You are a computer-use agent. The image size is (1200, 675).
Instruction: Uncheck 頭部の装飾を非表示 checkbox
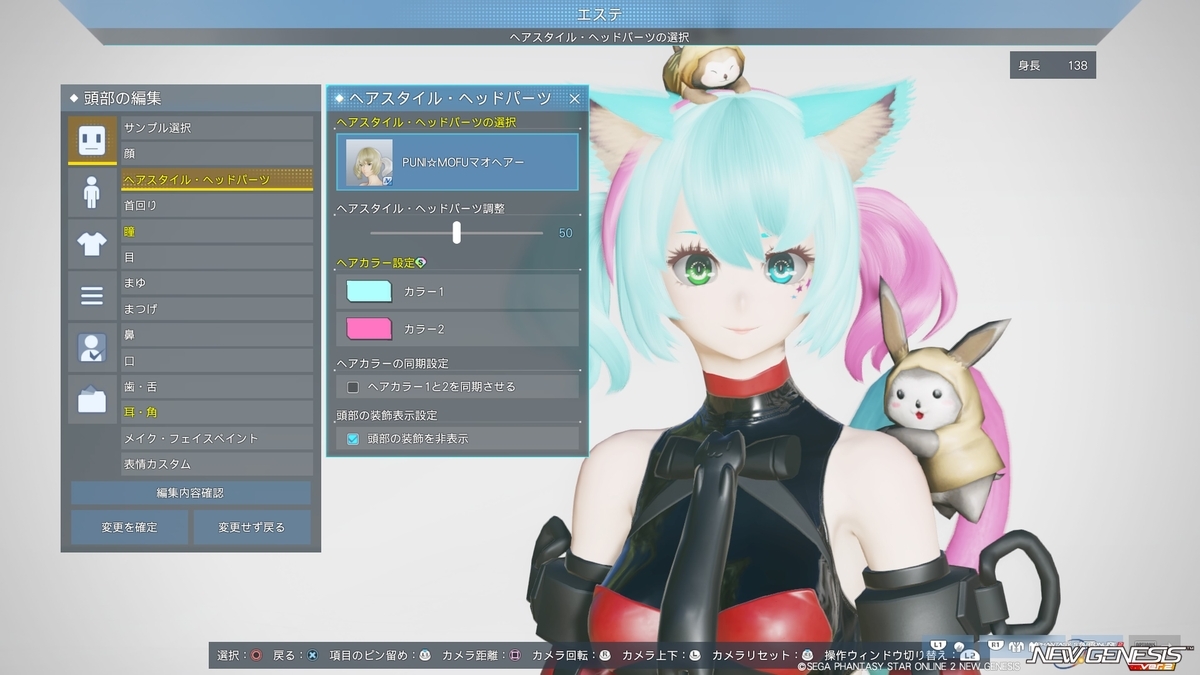(x=352, y=438)
